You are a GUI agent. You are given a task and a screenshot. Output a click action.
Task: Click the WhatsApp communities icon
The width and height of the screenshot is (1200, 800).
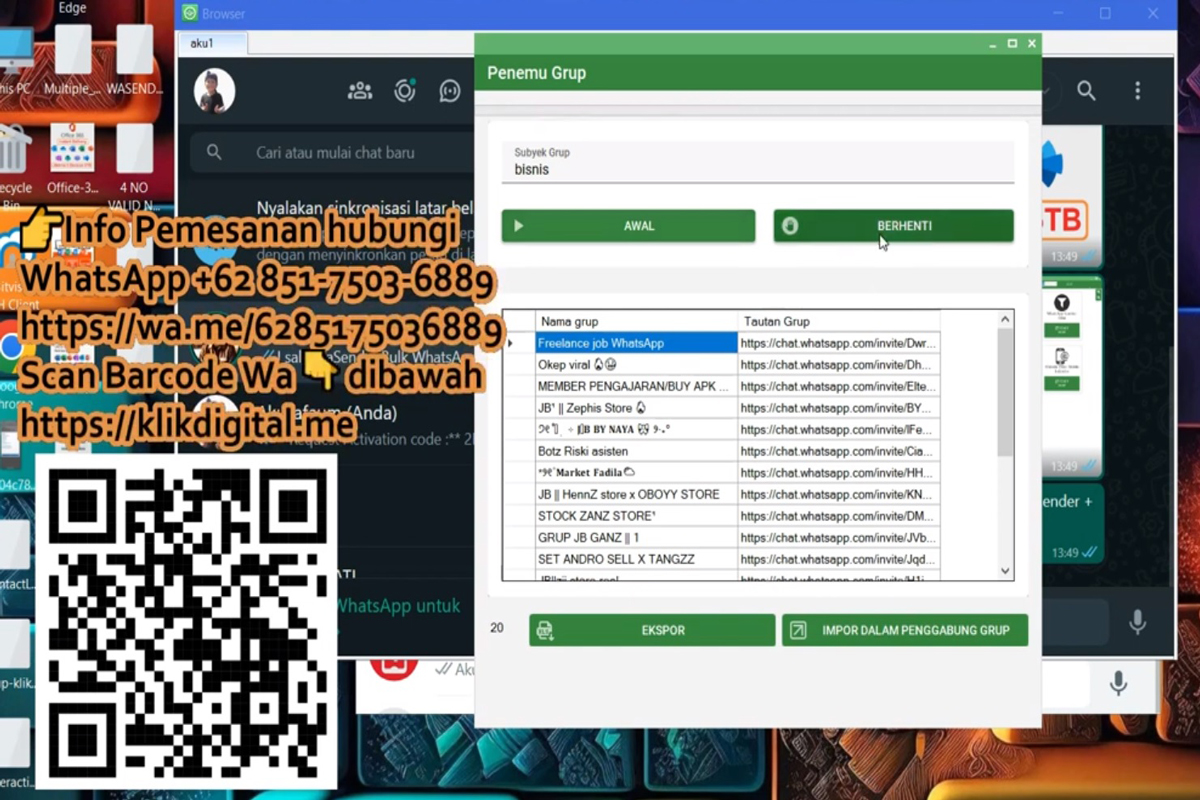tap(359, 91)
